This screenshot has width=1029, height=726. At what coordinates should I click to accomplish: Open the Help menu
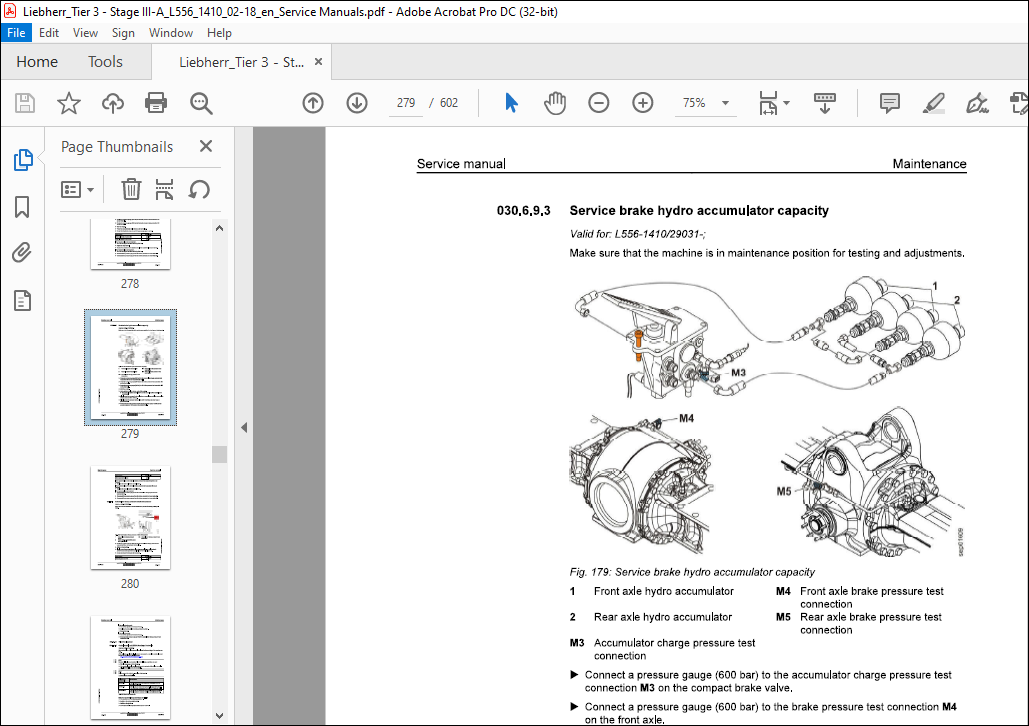coord(219,33)
